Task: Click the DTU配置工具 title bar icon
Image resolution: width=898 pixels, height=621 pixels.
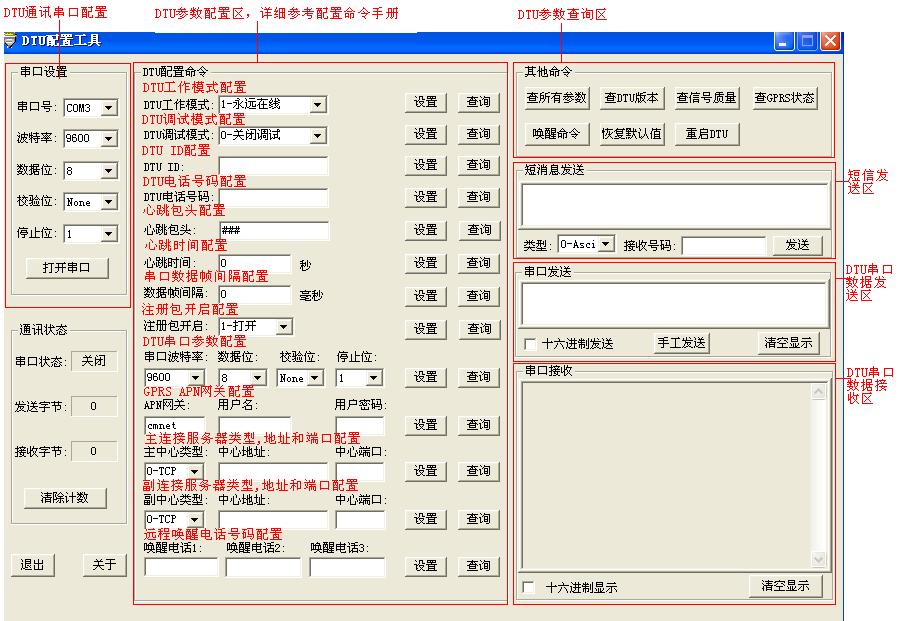Action: [10, 41]
